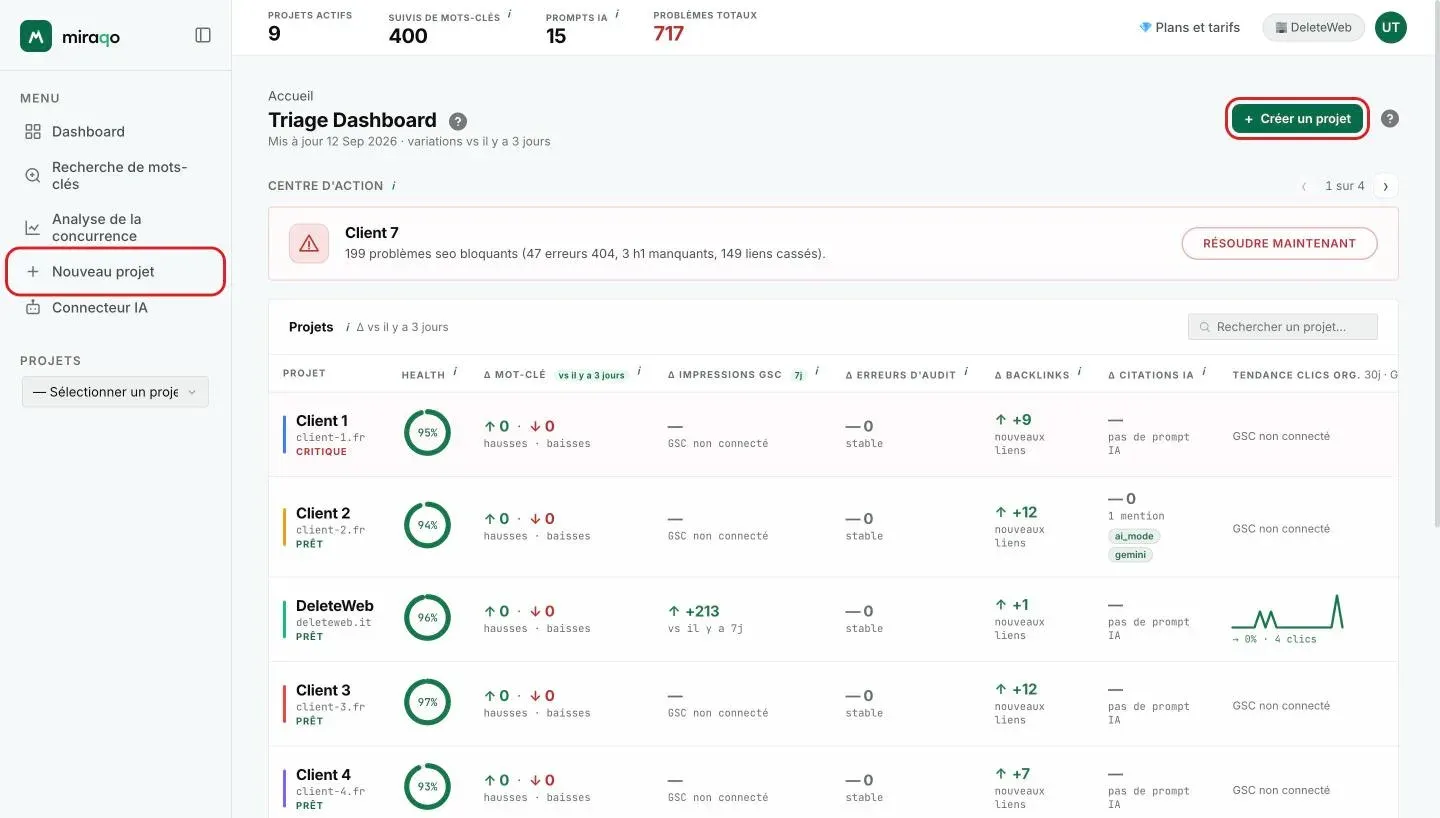Open the UT user avatar
This screenshot has height=818, width=1440.
1390,28
